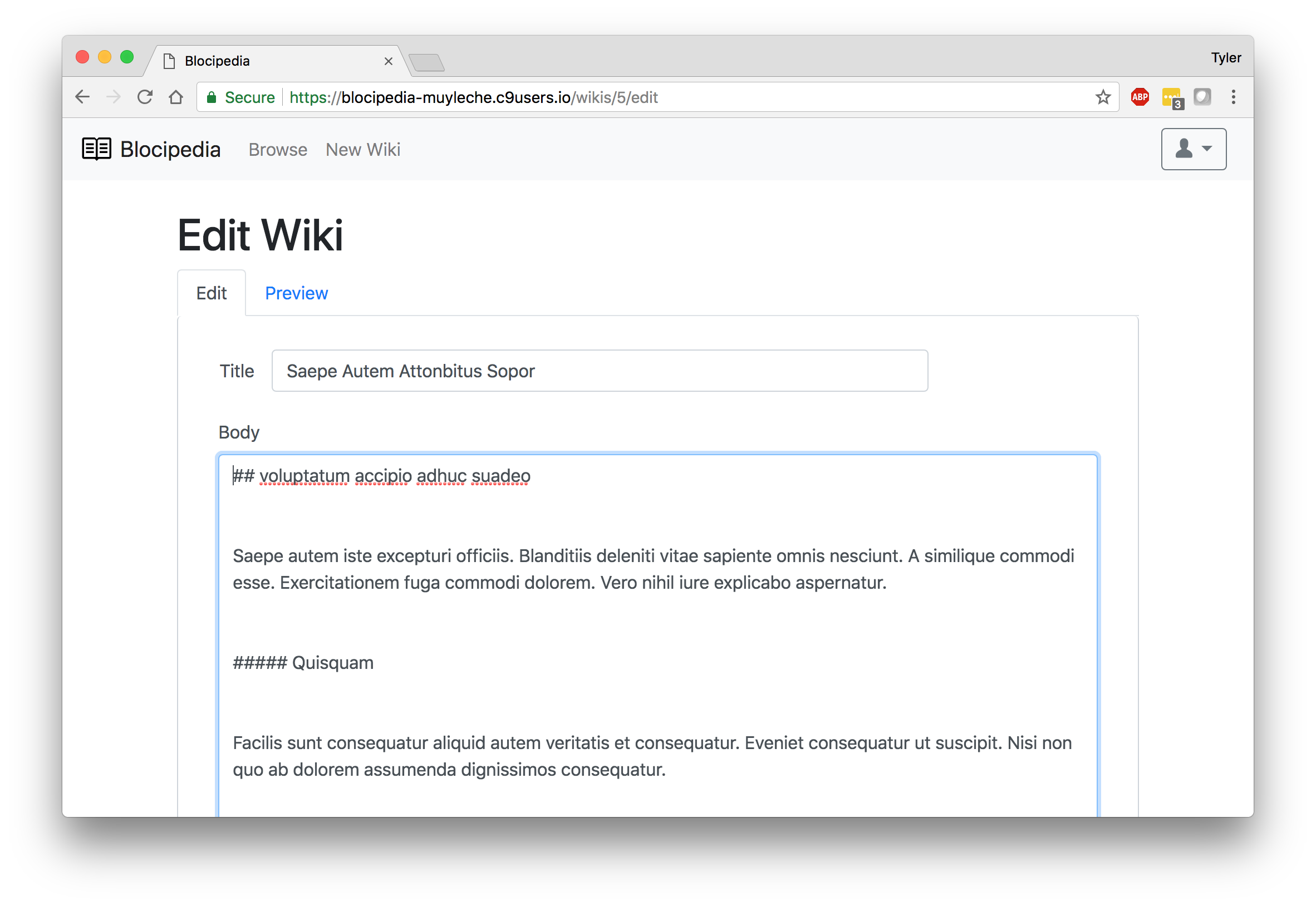Click the forward navigation arrow

[x=114, y=96]
